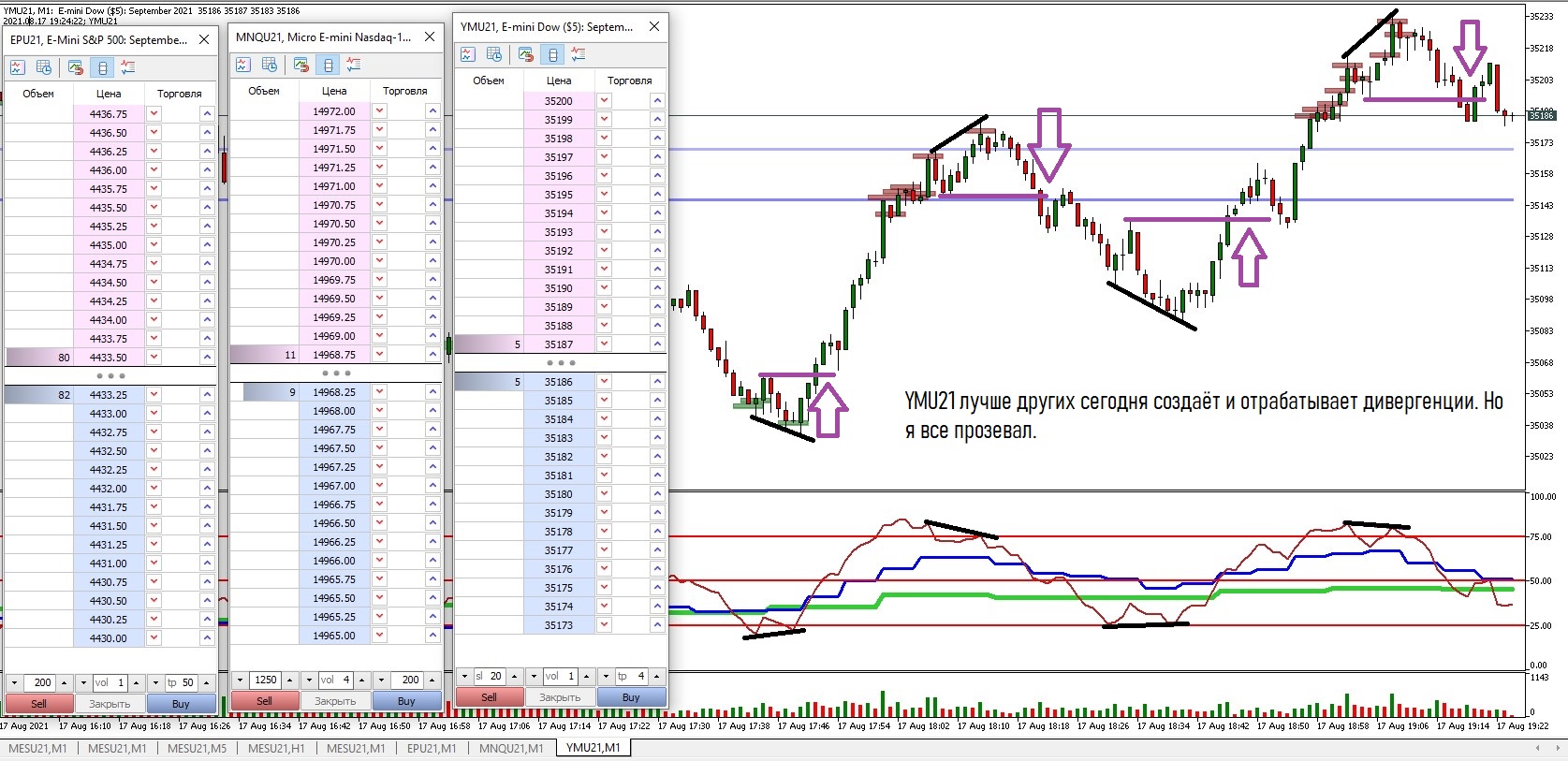Viewport: 1568px width, 761px height.
Task: Click Закрыть in the YMU21 window
Action: click(x=560, y=697)
